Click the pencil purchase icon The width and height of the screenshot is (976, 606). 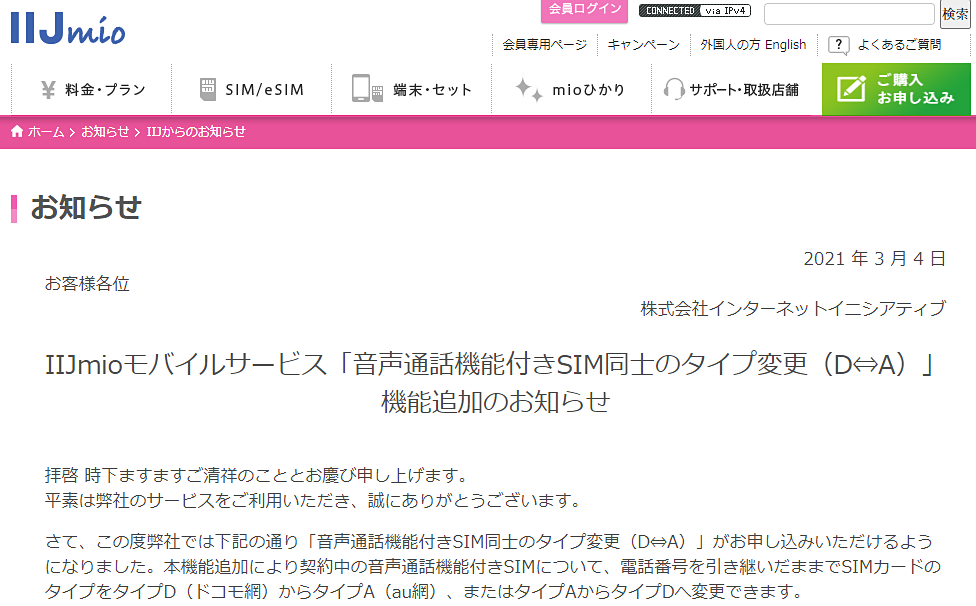coord(851,89)
